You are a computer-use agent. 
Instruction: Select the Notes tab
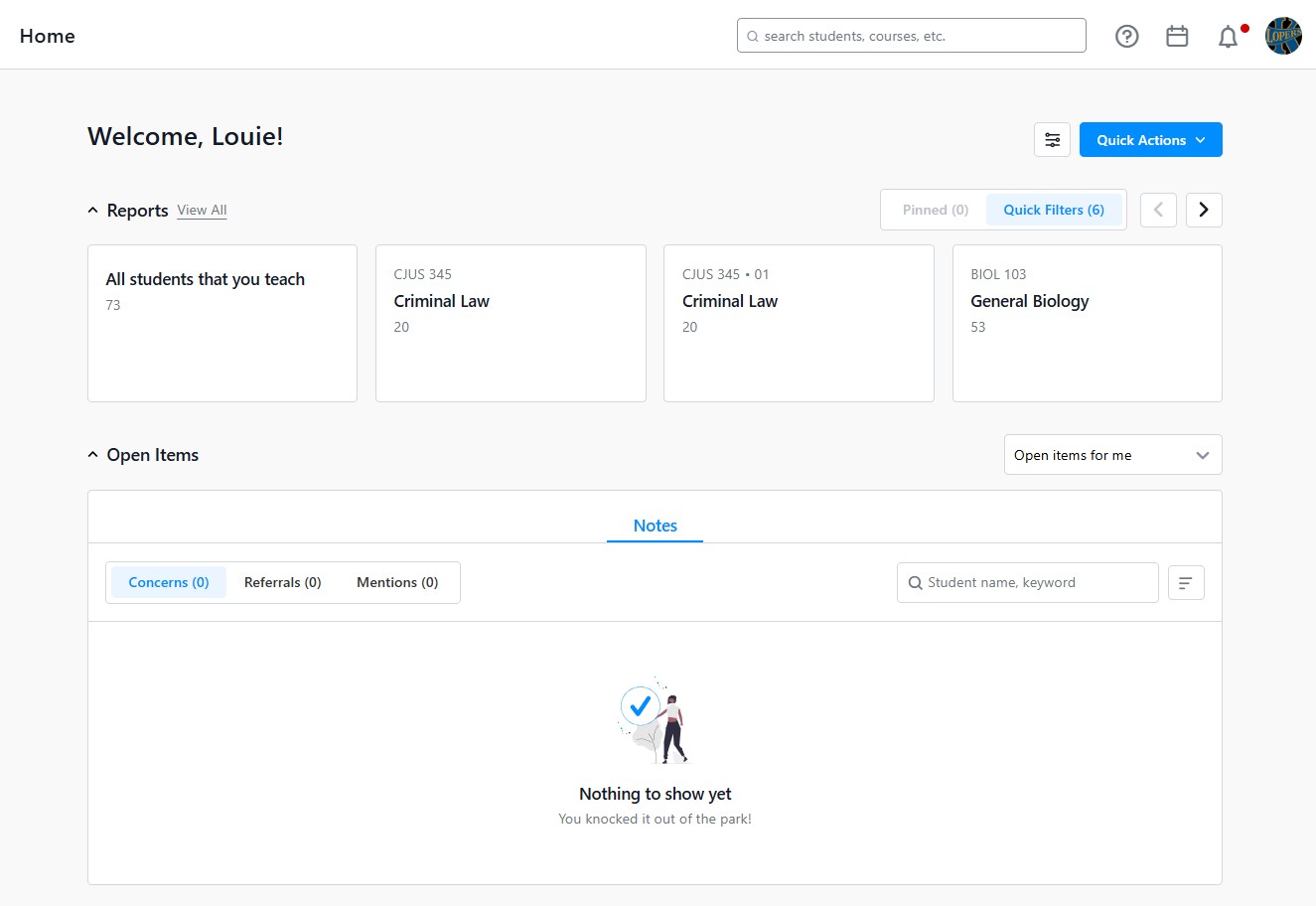[x=656, y=526]
